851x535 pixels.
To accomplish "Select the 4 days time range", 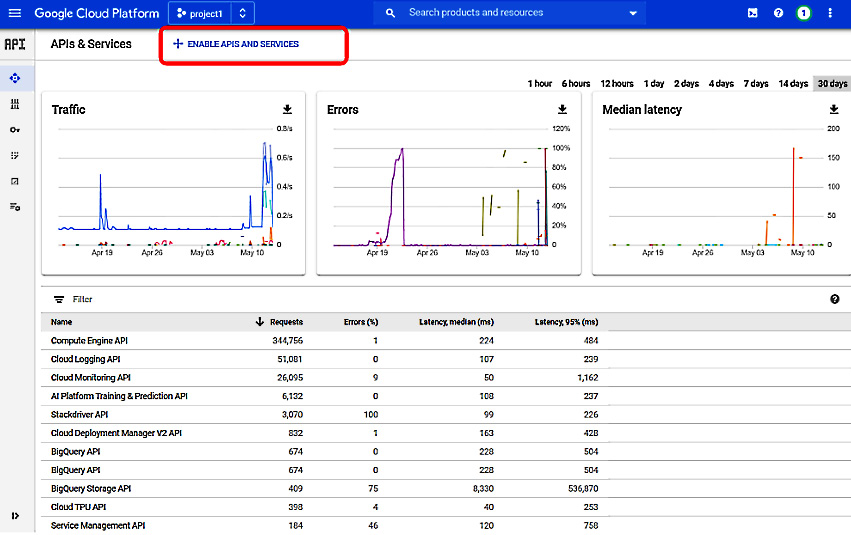I will 721,84.
